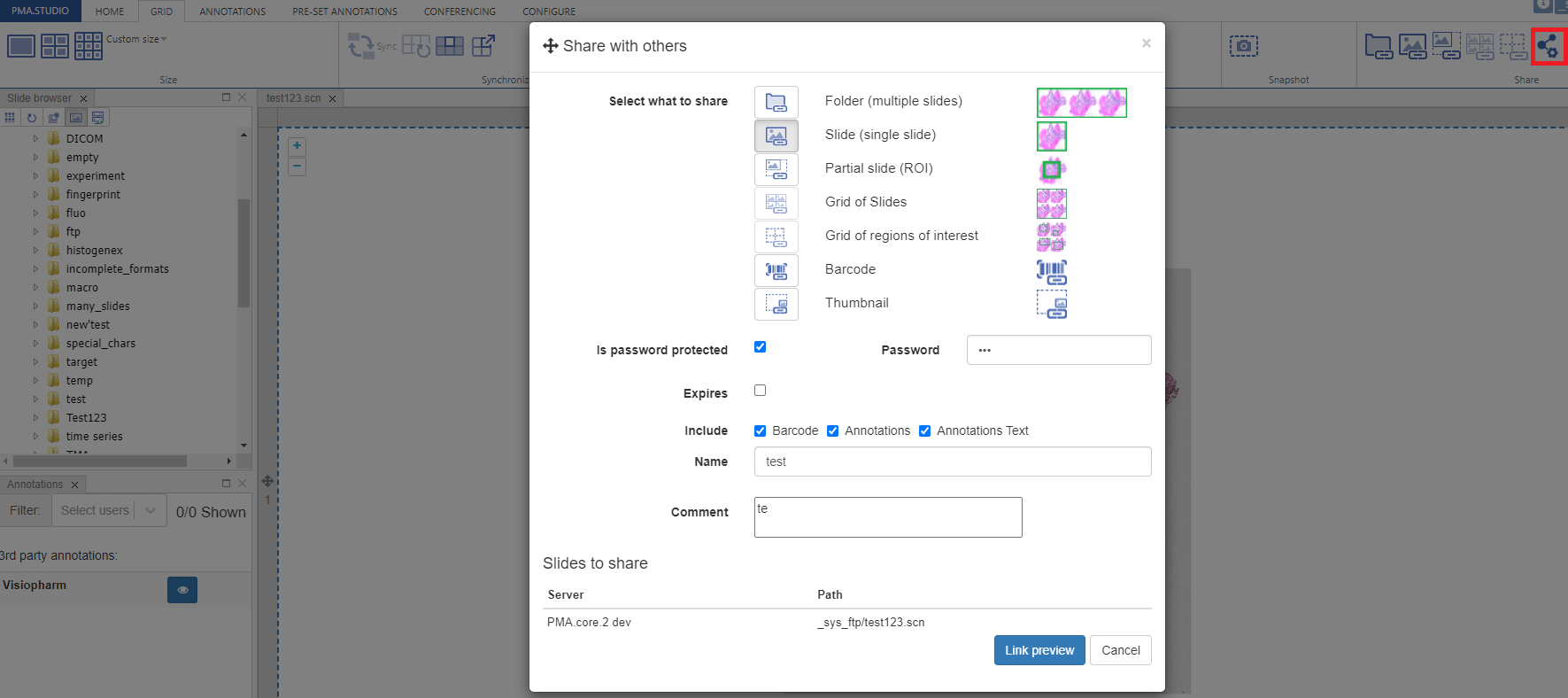Click the Name input field
1568x698 pixels.
click(x=952, y=461)
